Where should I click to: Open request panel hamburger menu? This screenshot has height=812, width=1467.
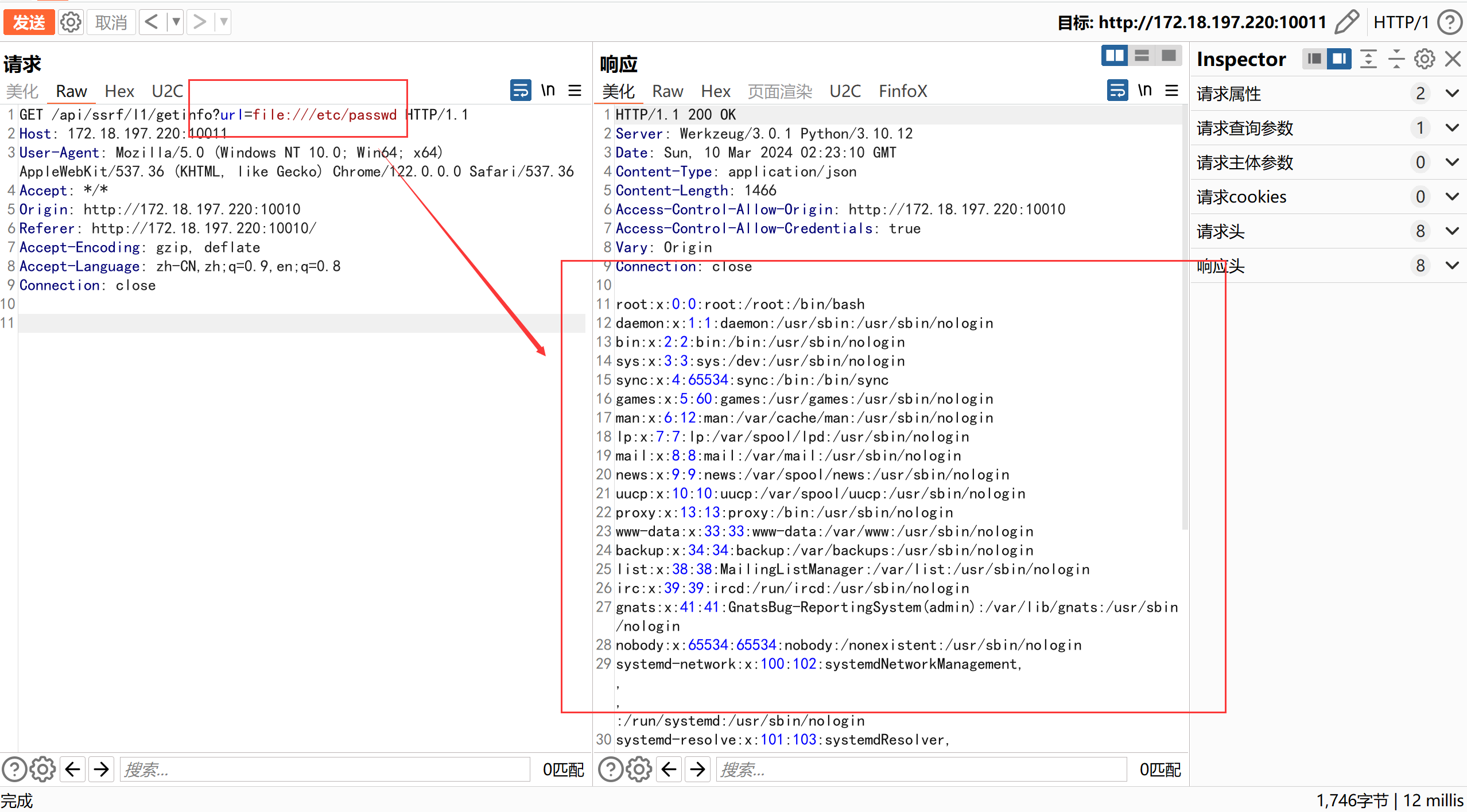[x=575, y=91]
